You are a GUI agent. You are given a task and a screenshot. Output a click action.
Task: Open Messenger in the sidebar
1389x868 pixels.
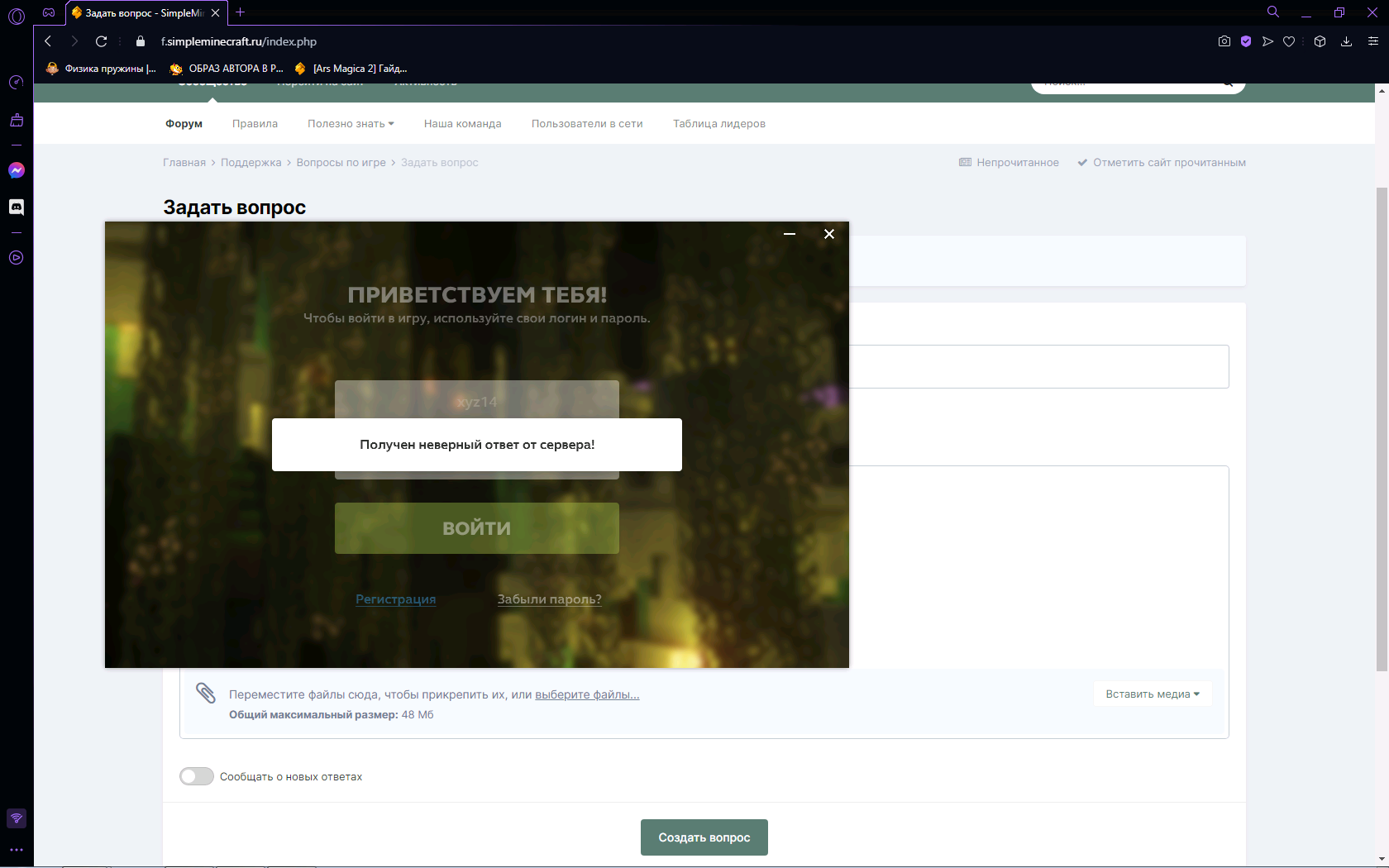point(17,170)
